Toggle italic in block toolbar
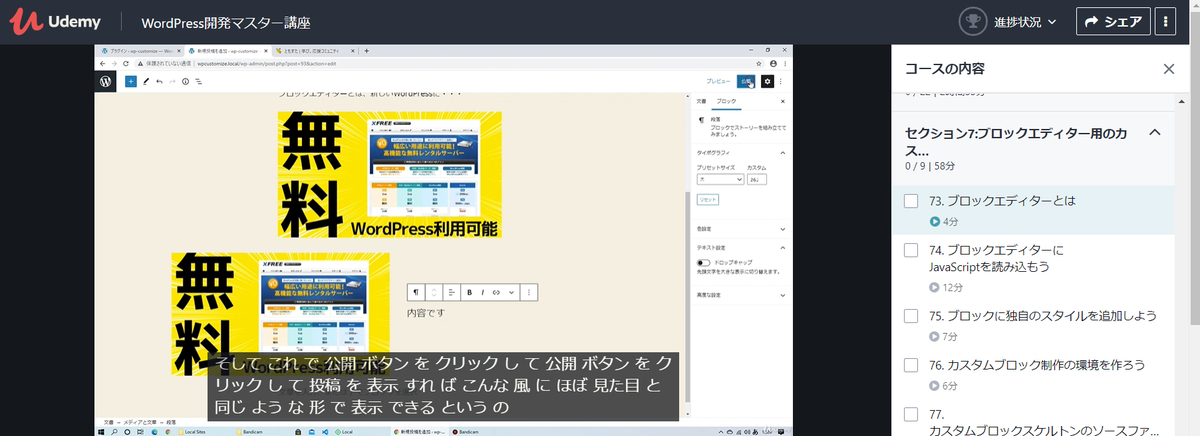Viewport: 1200px width, 436px height. [x=483, y=292]
